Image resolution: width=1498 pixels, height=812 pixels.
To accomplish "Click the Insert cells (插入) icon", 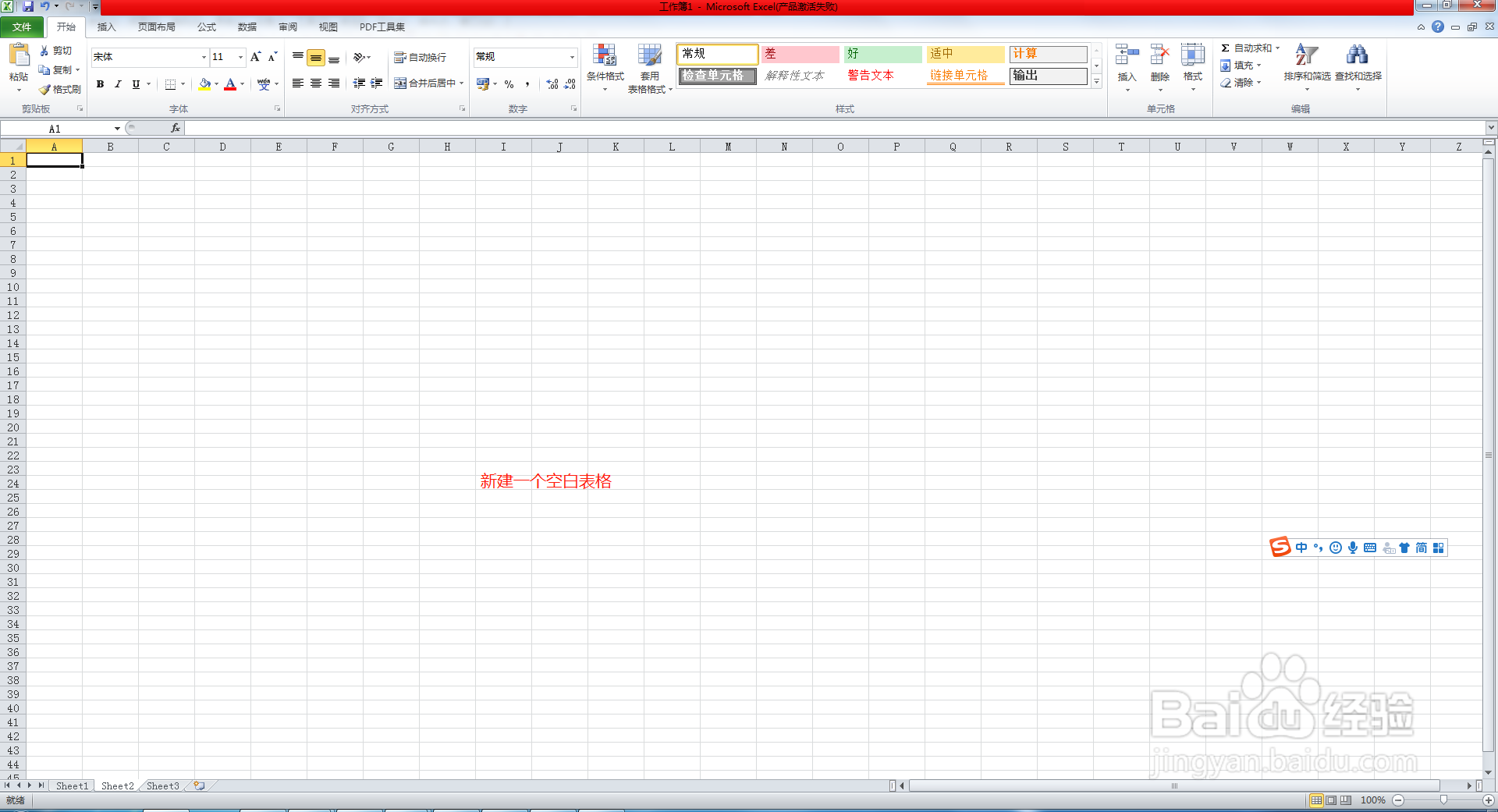I will 1127,55.
